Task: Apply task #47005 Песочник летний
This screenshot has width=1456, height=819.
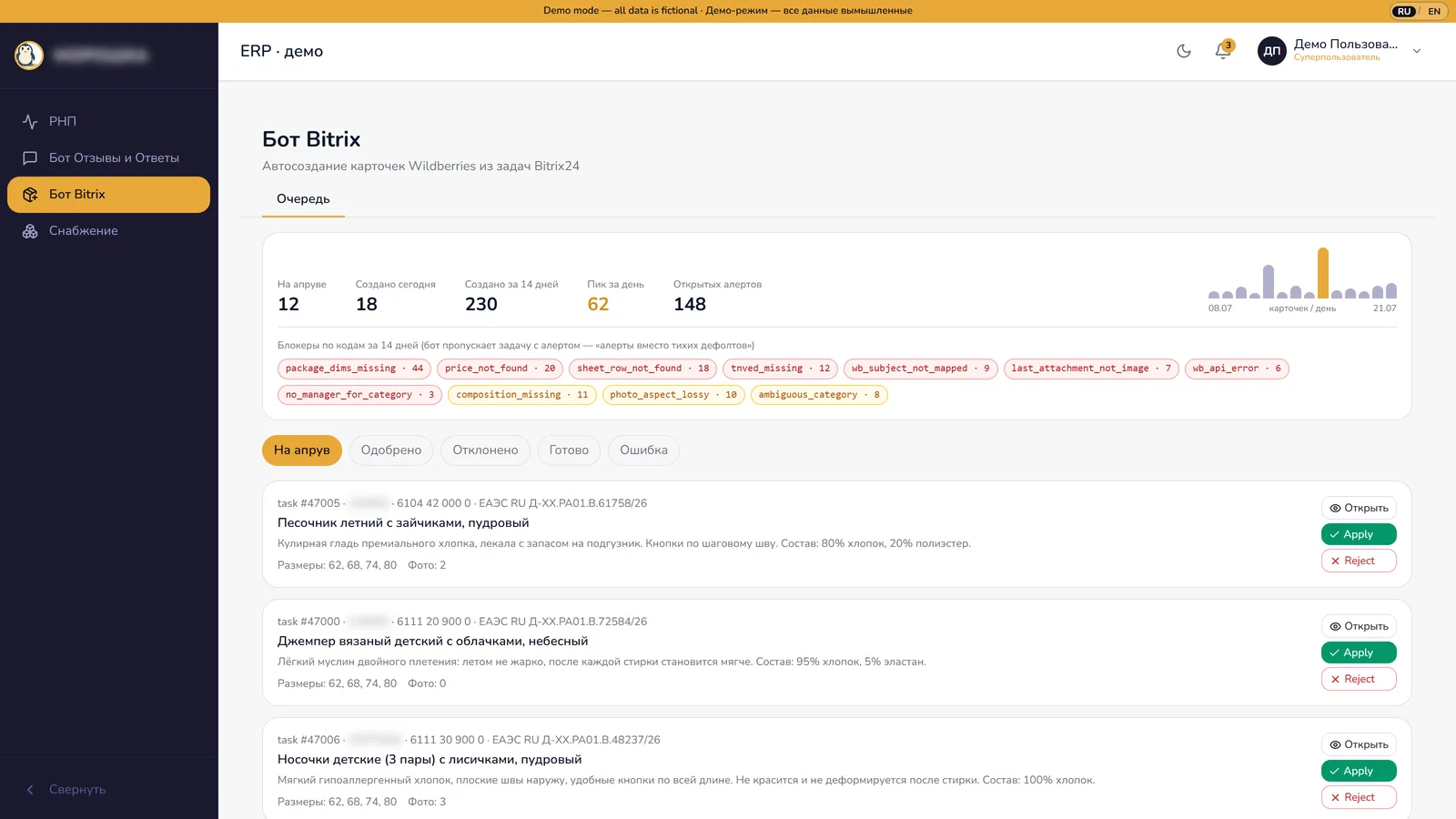Action: pos(1359,534)
